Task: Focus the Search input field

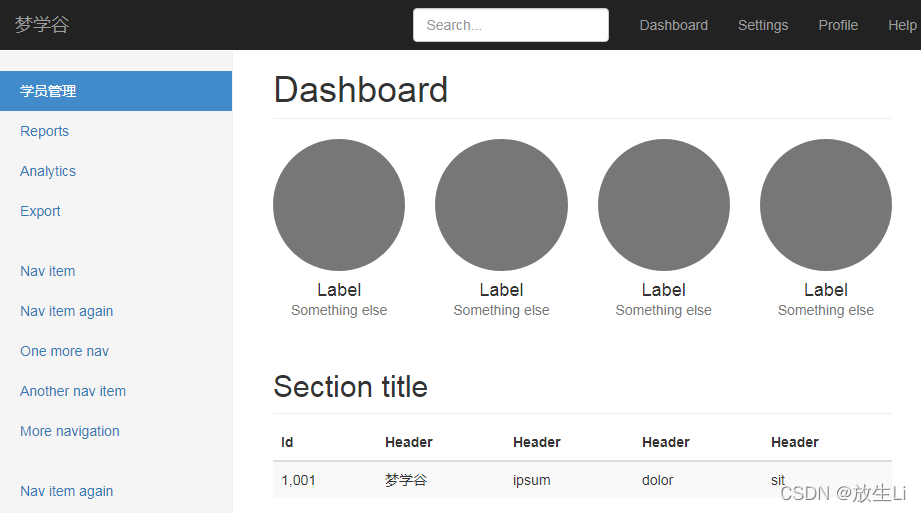Action: [511, 25]
